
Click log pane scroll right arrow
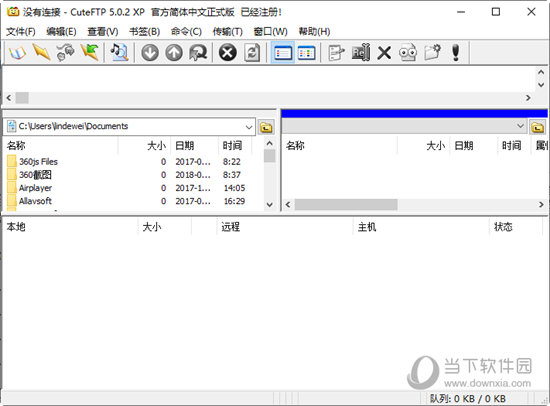pos(528,98)
